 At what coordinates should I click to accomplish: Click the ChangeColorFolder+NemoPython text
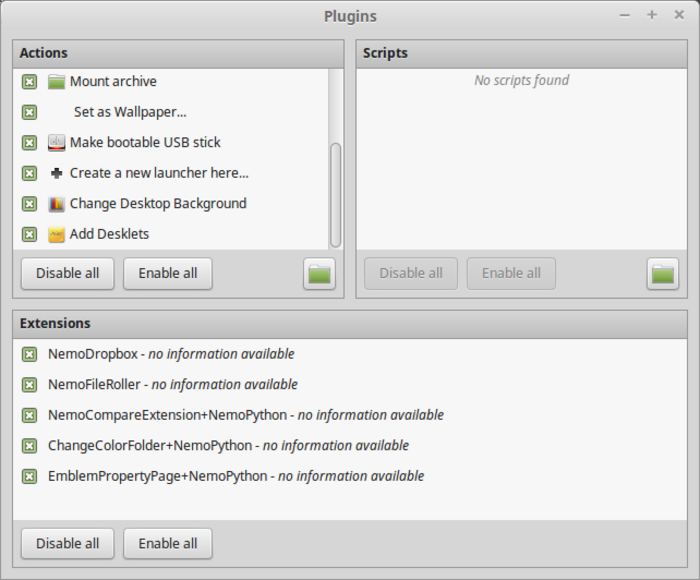(x=229, y=446)
